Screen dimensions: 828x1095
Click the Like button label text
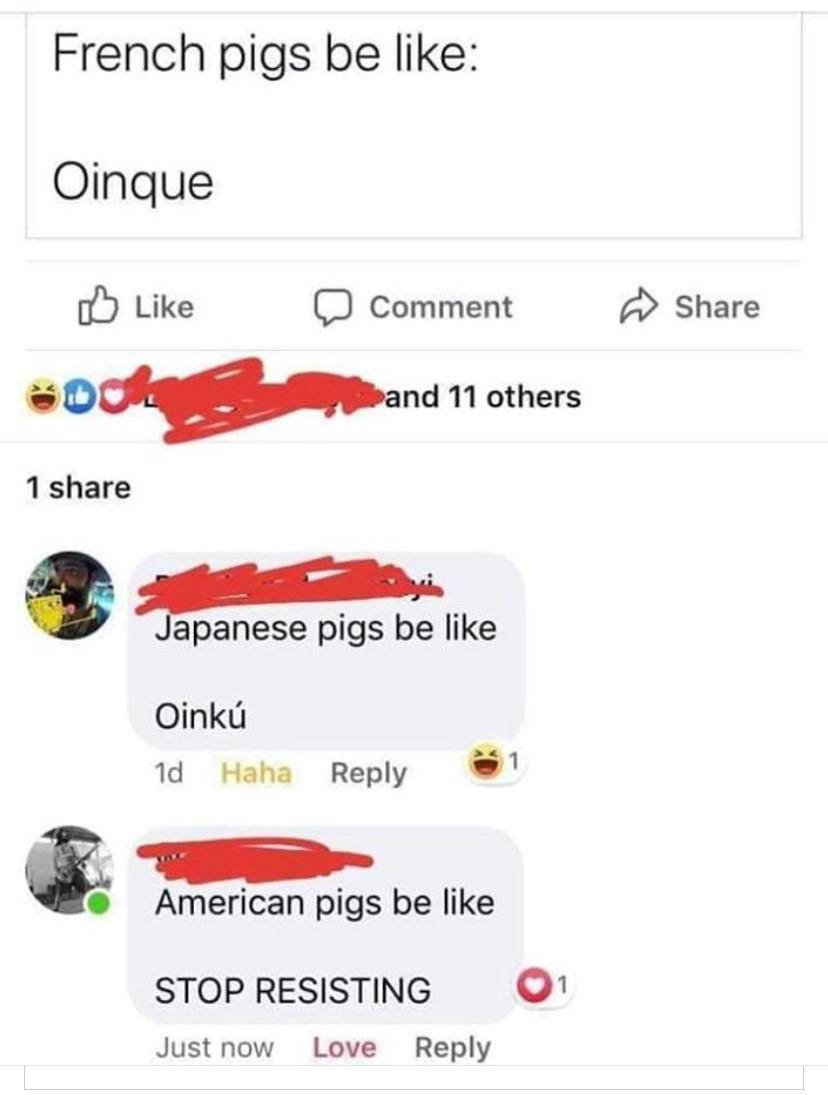coord(164,307)
